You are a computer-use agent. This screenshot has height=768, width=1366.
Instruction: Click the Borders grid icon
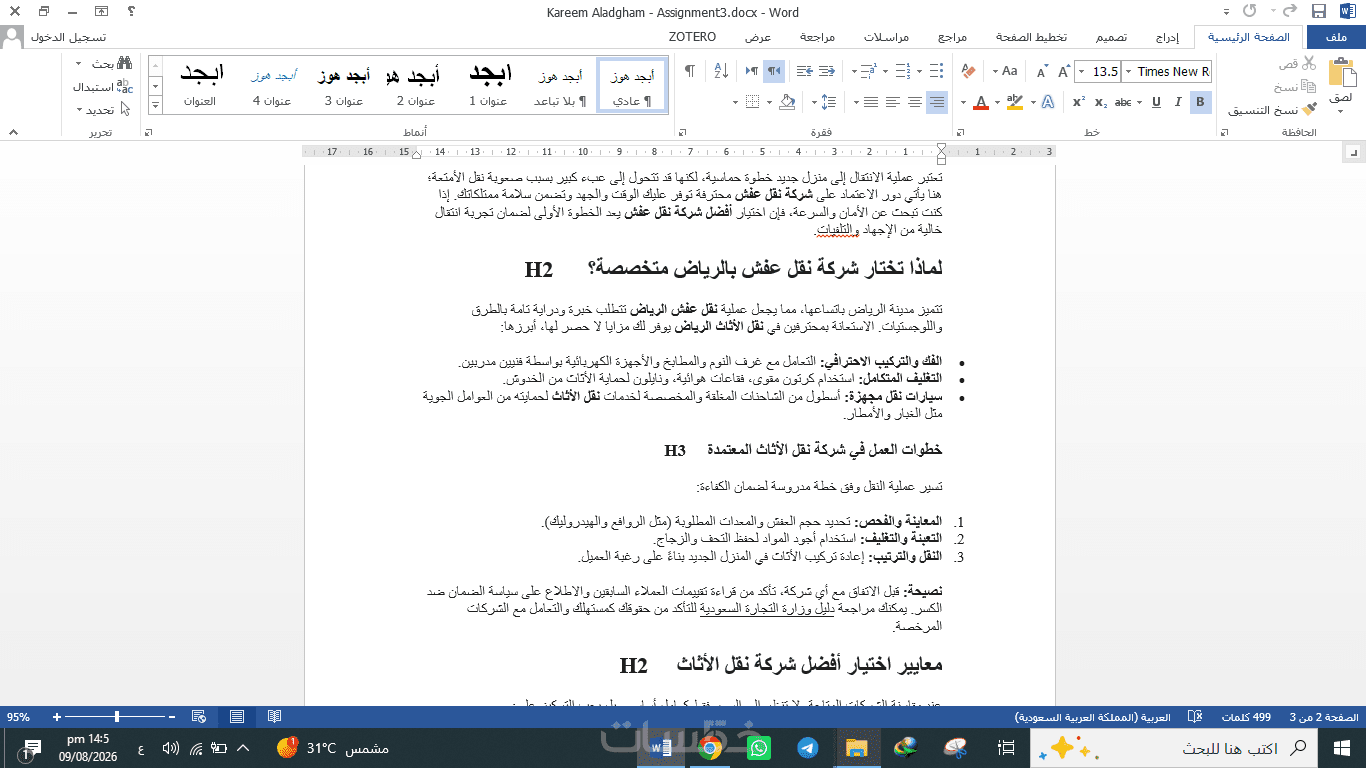tap(752, 102)
